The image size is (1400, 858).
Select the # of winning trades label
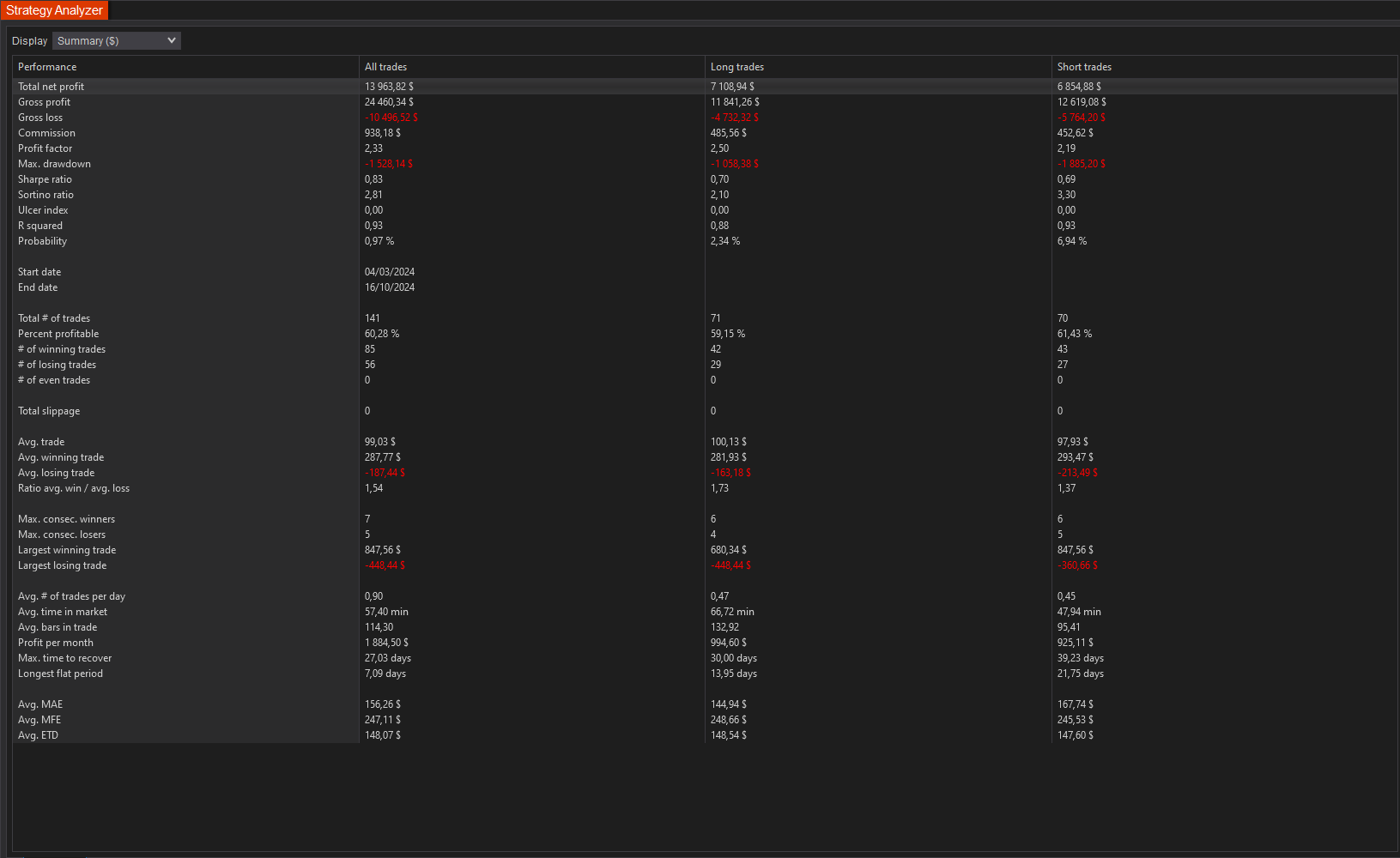(62, 349)
